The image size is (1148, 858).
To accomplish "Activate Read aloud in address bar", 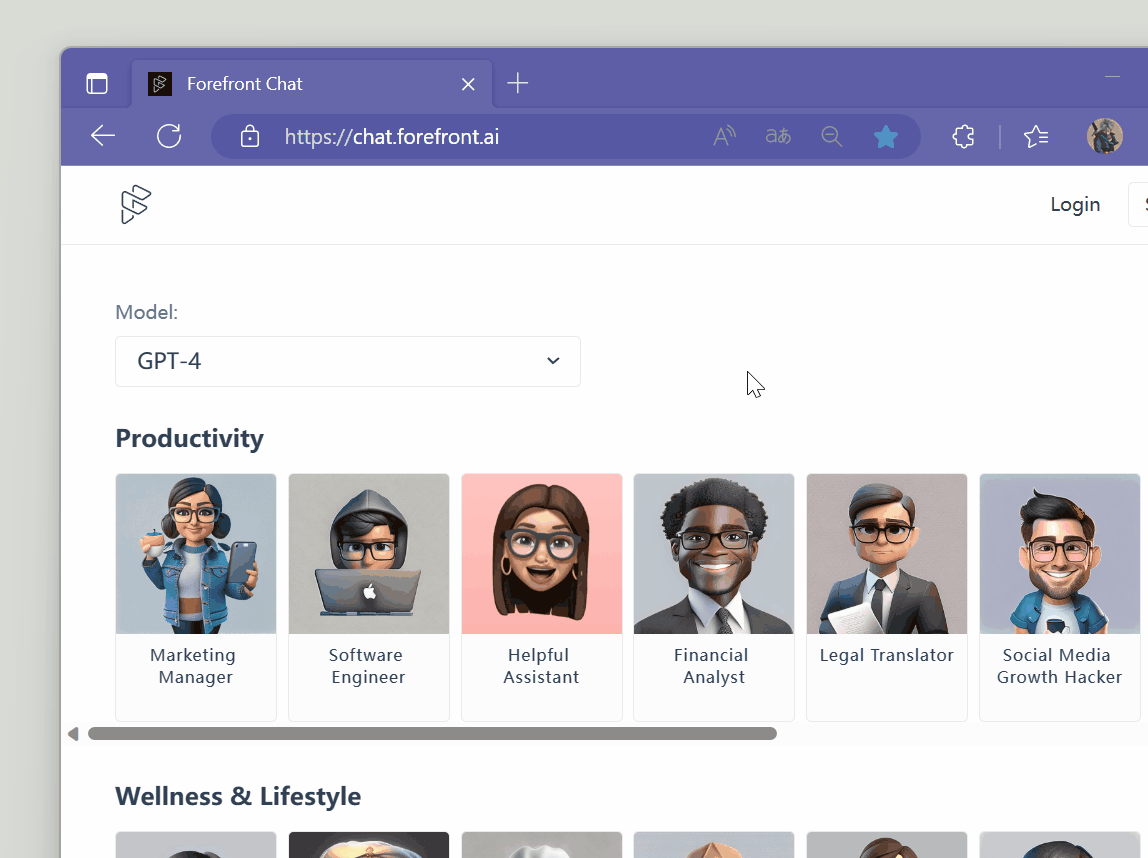I will (724, 136).
